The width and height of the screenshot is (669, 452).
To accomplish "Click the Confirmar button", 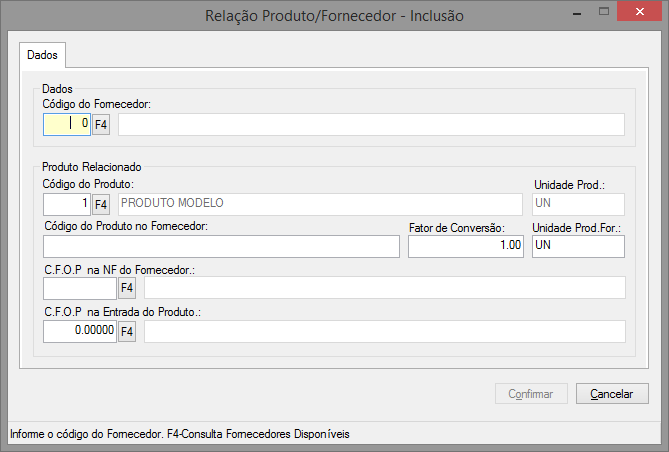I will click(531, 394).
